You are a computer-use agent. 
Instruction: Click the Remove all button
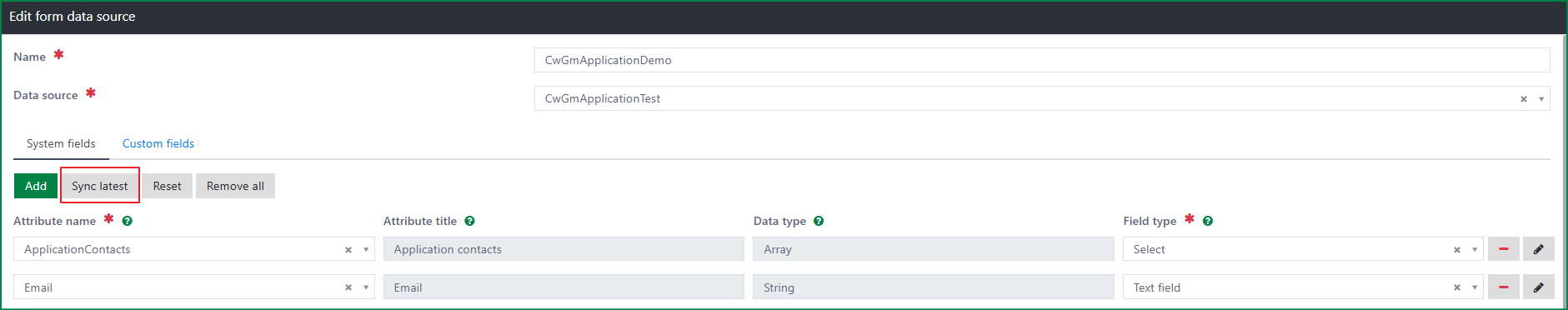pos(235,186)
